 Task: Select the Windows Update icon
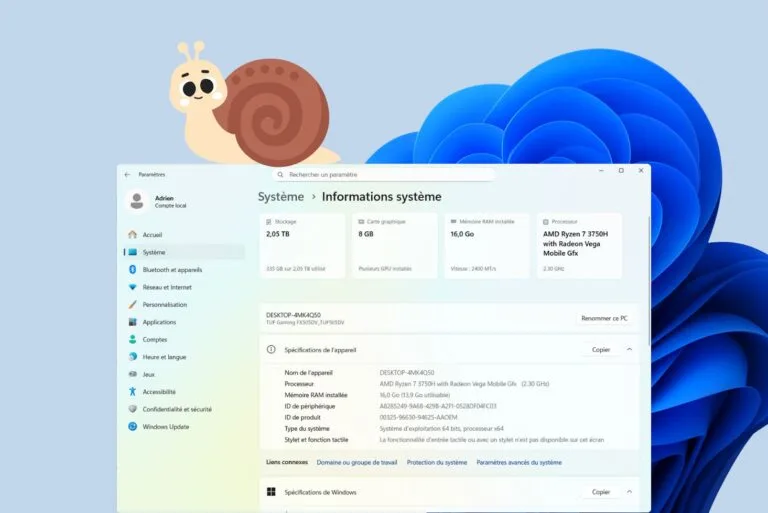tap(132, 427)
